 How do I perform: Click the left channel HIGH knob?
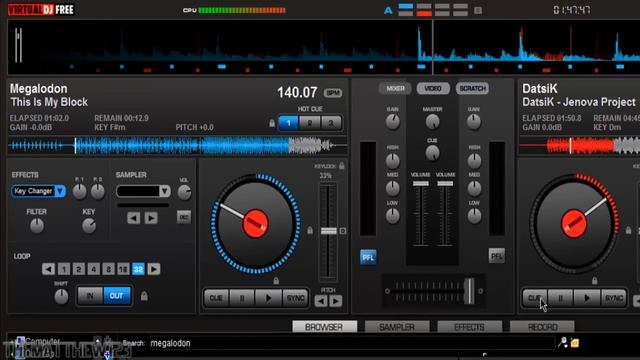point(393,161)
